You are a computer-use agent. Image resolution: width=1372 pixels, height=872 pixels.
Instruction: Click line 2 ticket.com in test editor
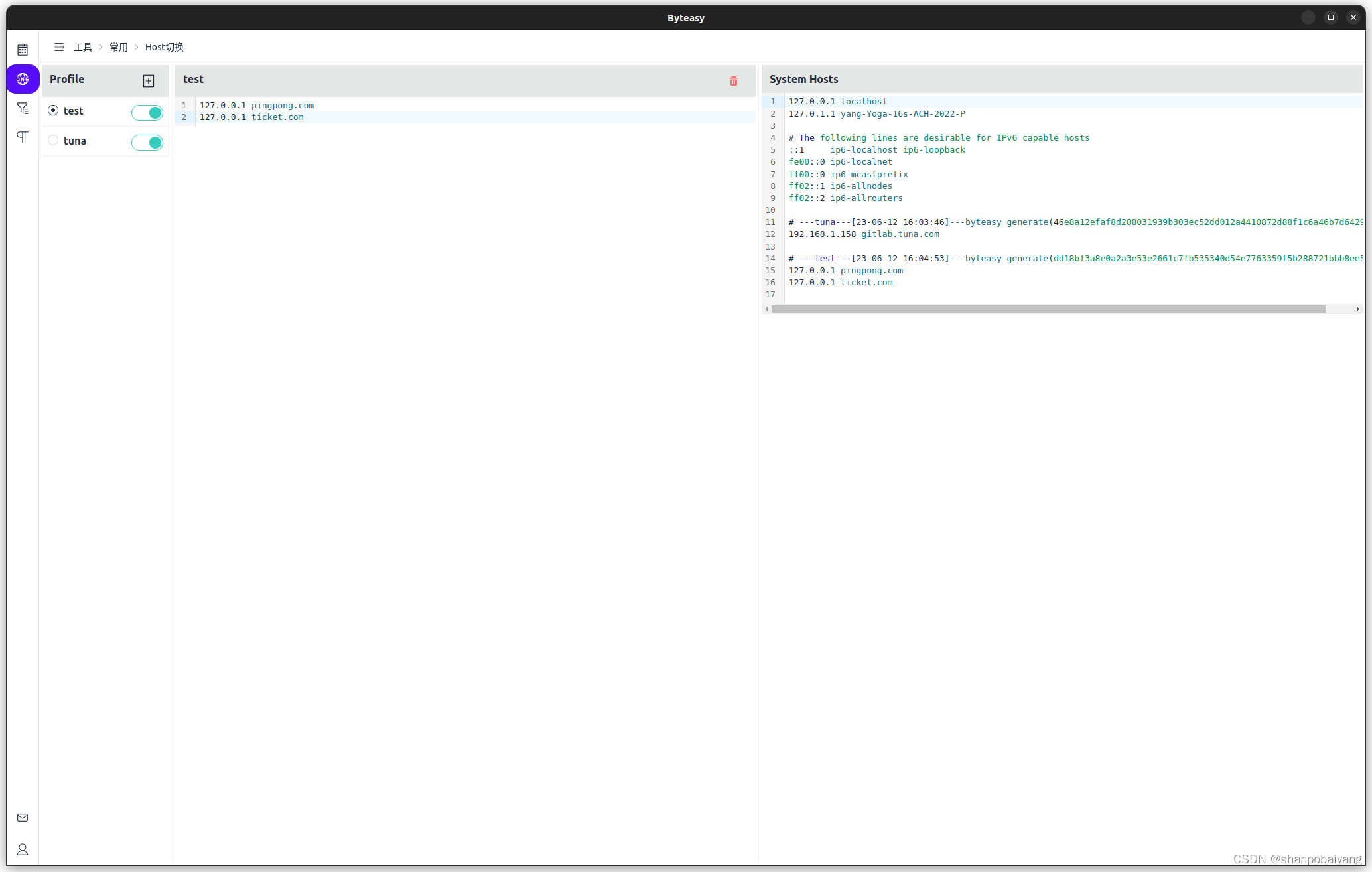277,117
